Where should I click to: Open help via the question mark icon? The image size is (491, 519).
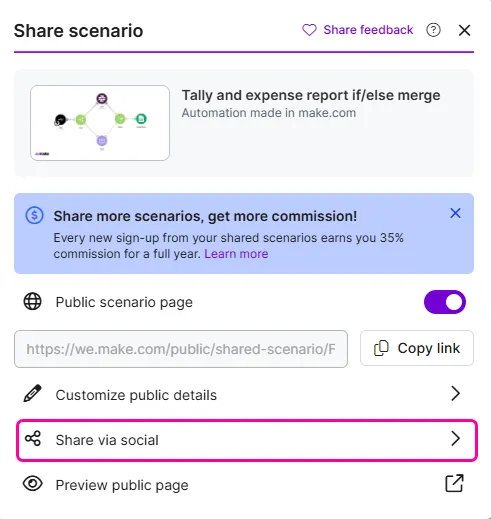point(433,30)
